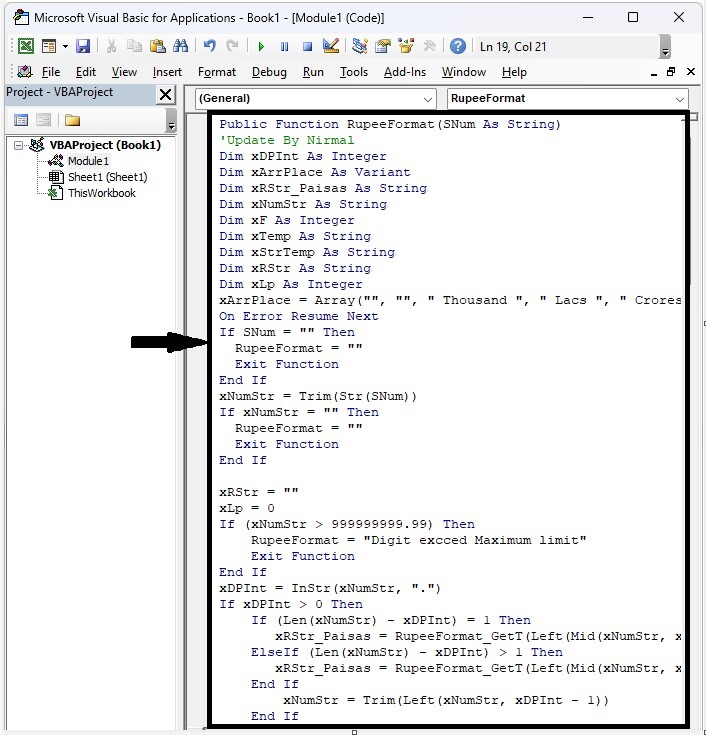
Task: Minimize the inner code window
Action: (x=654, y=73)
